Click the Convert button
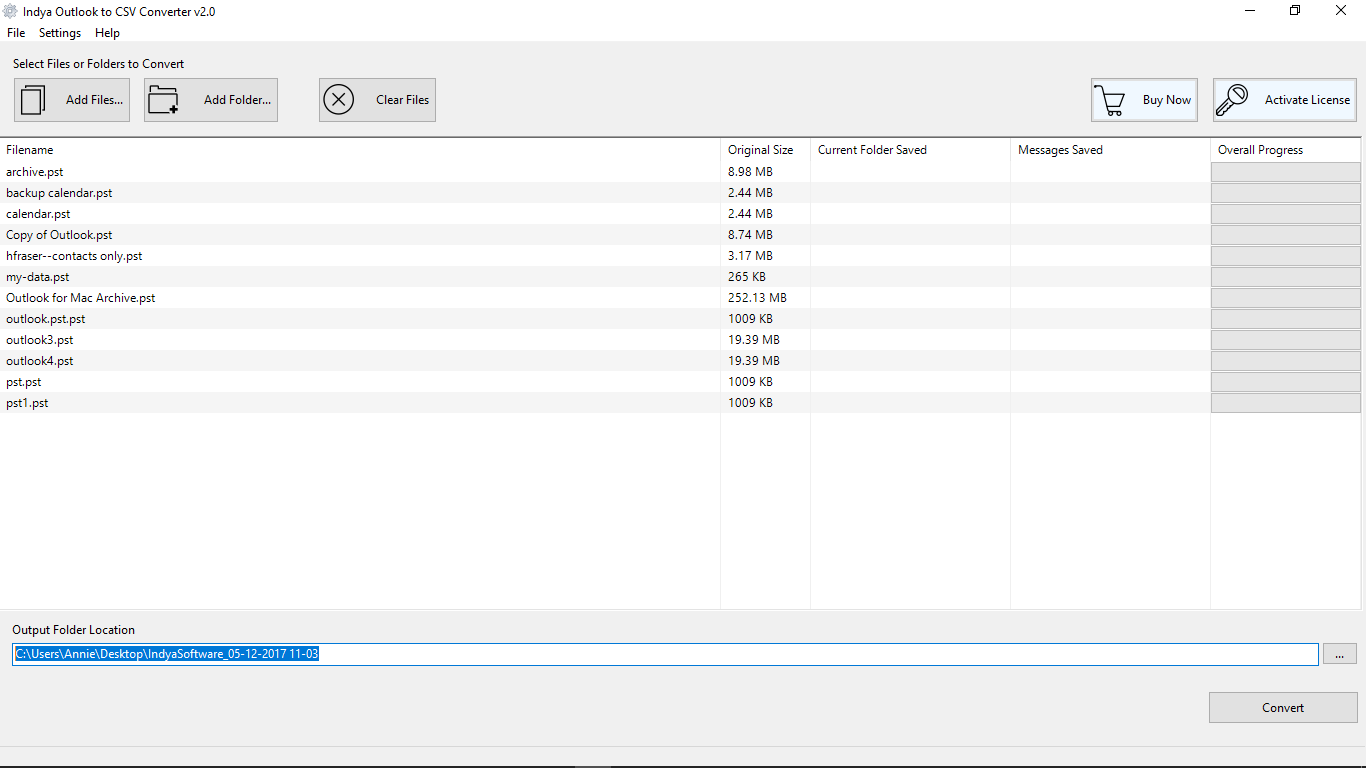 tap(1283, 707)
